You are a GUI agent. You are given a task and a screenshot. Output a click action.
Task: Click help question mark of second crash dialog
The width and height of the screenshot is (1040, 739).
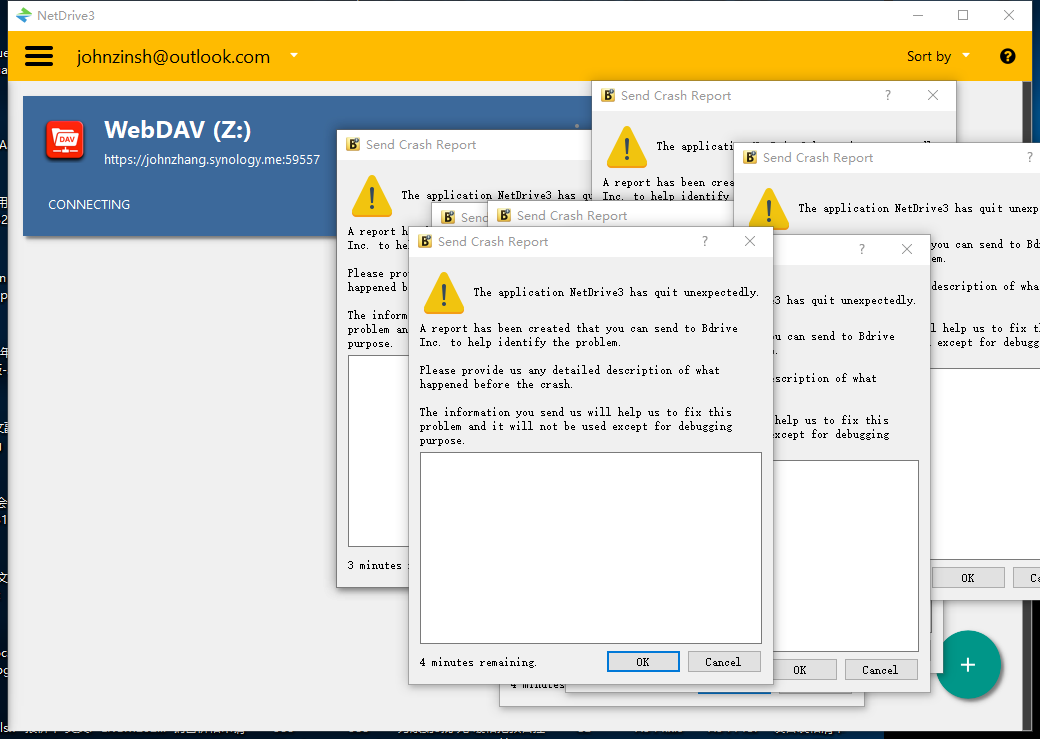pyautogui.click(x=862, y=249)
